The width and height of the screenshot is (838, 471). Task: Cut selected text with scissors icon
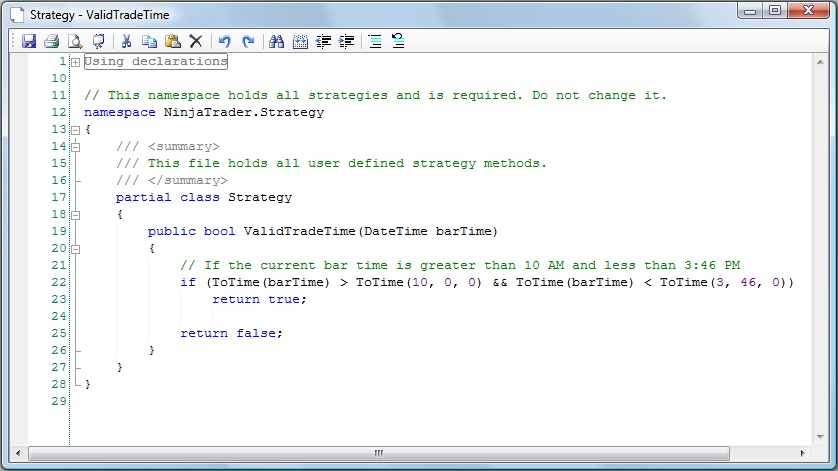click(127, 41)
